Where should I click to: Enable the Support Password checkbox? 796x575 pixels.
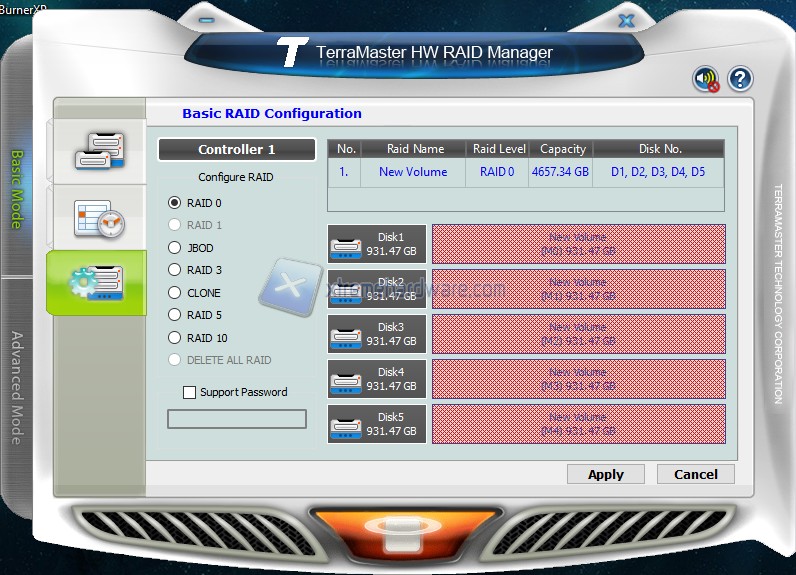[190, 393]
